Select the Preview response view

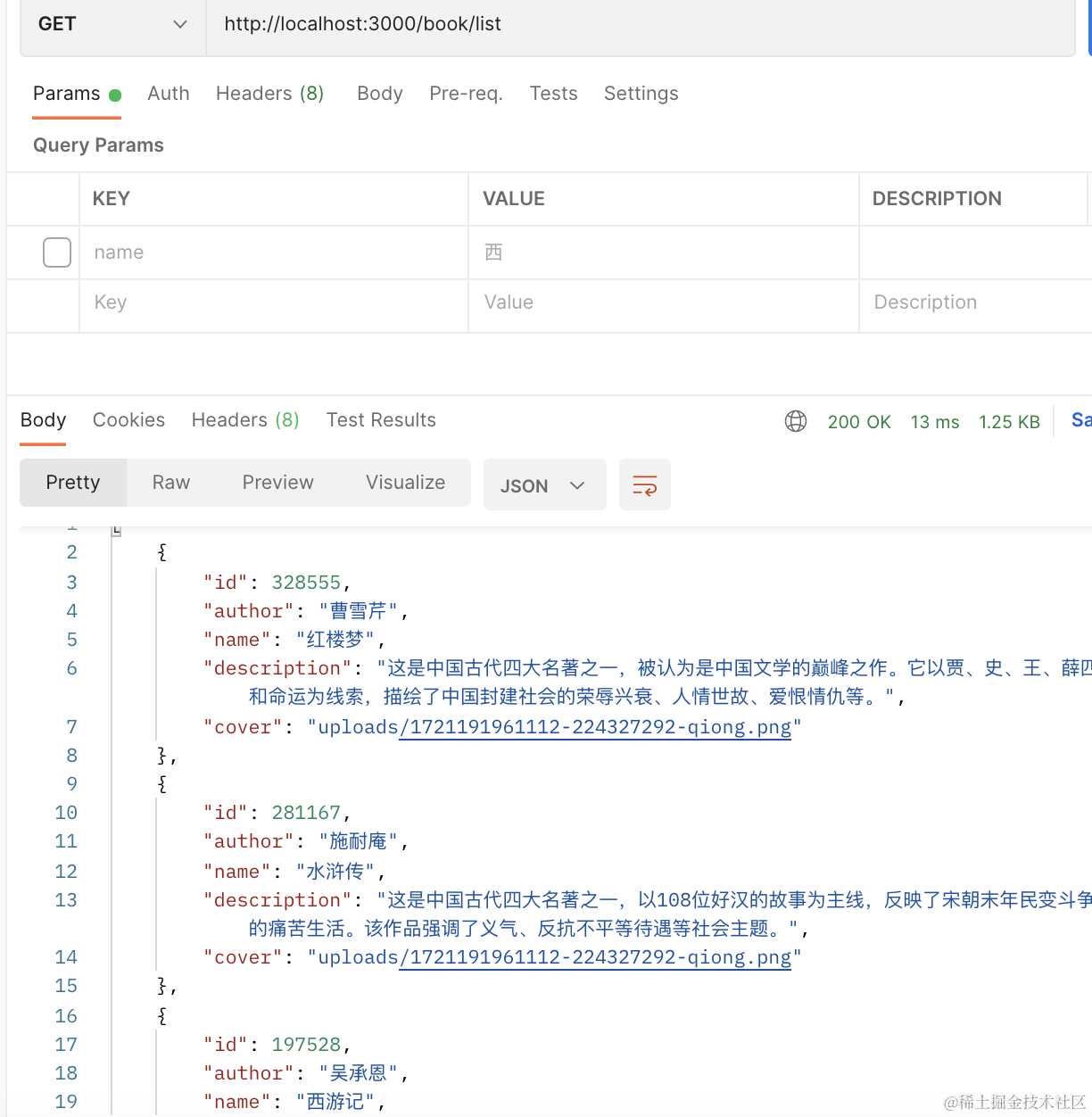pyautogui.click(x=277, y=483)
